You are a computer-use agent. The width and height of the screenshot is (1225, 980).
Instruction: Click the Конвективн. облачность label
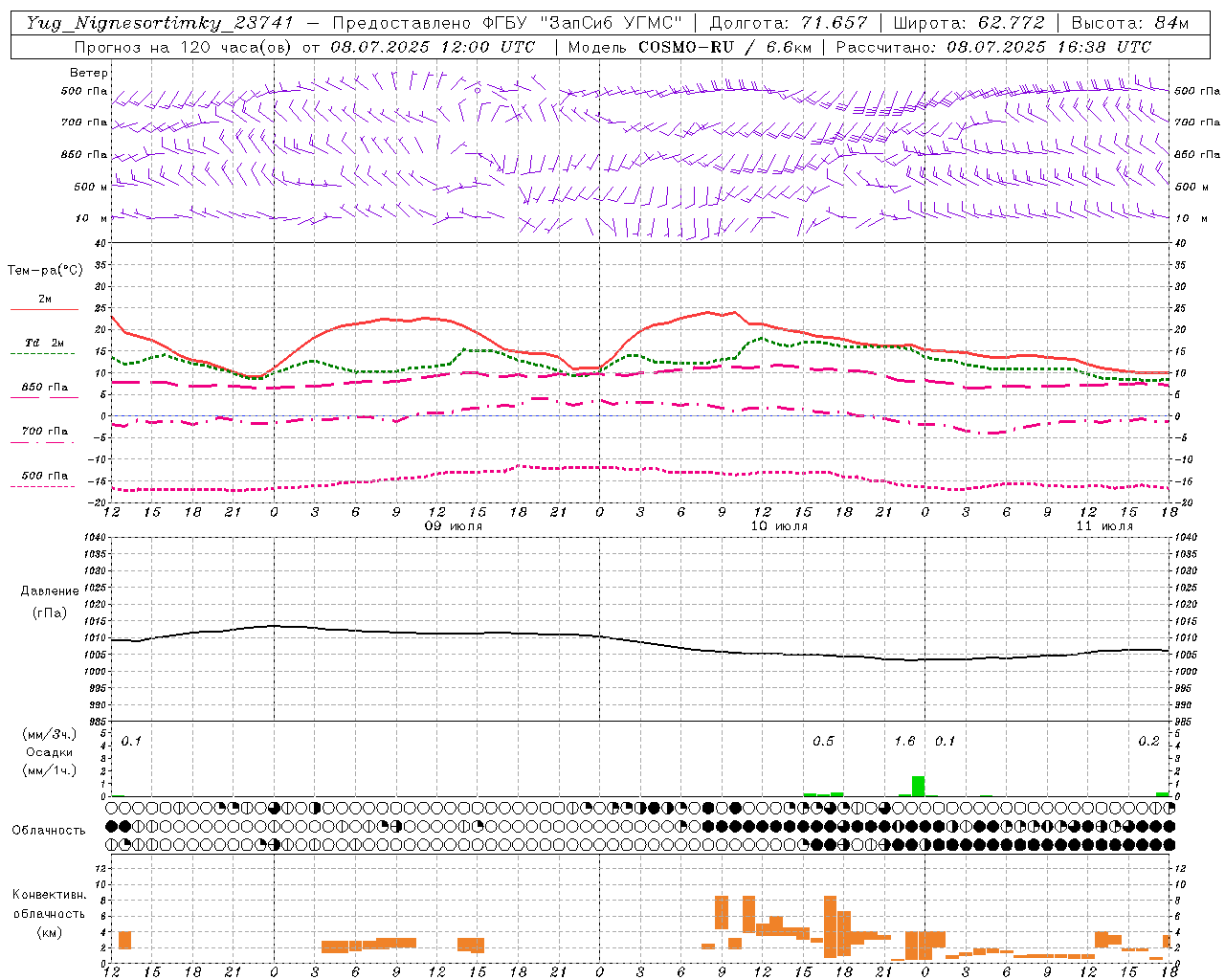(x=49, y=903)
